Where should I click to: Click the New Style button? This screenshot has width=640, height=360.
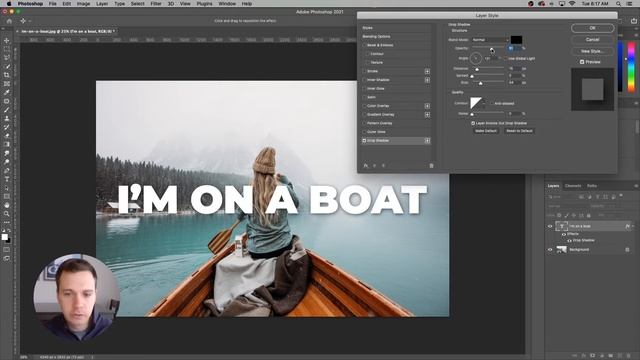pos(592,51)
